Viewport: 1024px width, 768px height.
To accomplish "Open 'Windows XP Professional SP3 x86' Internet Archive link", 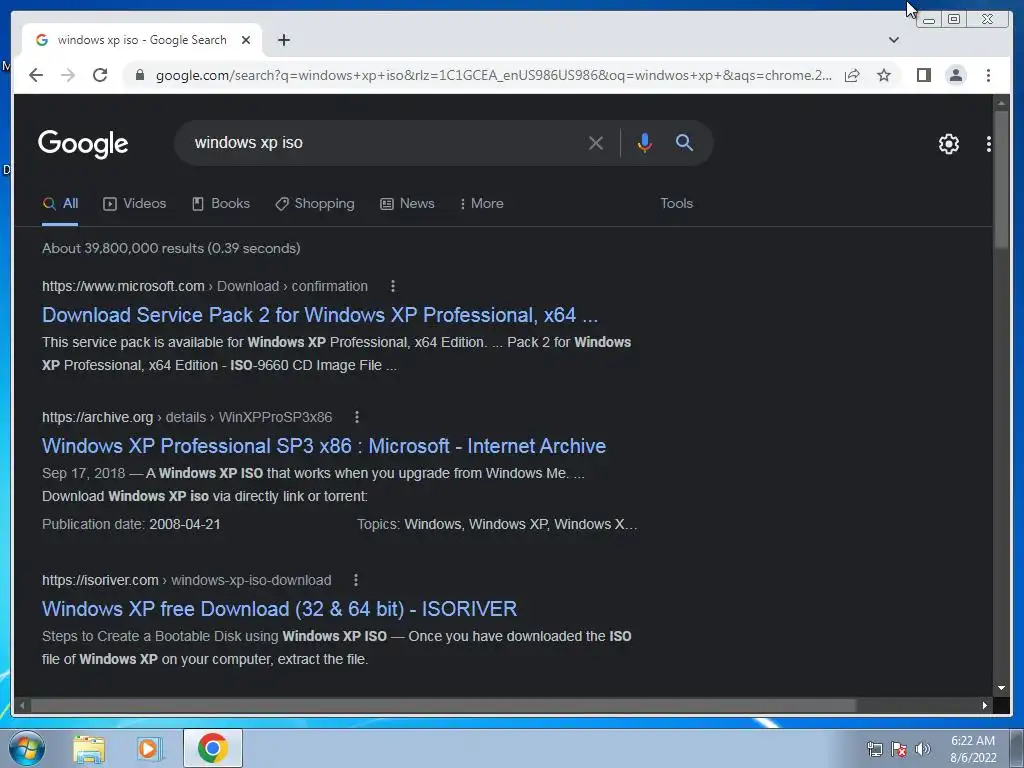I will [x=324, y=445].
